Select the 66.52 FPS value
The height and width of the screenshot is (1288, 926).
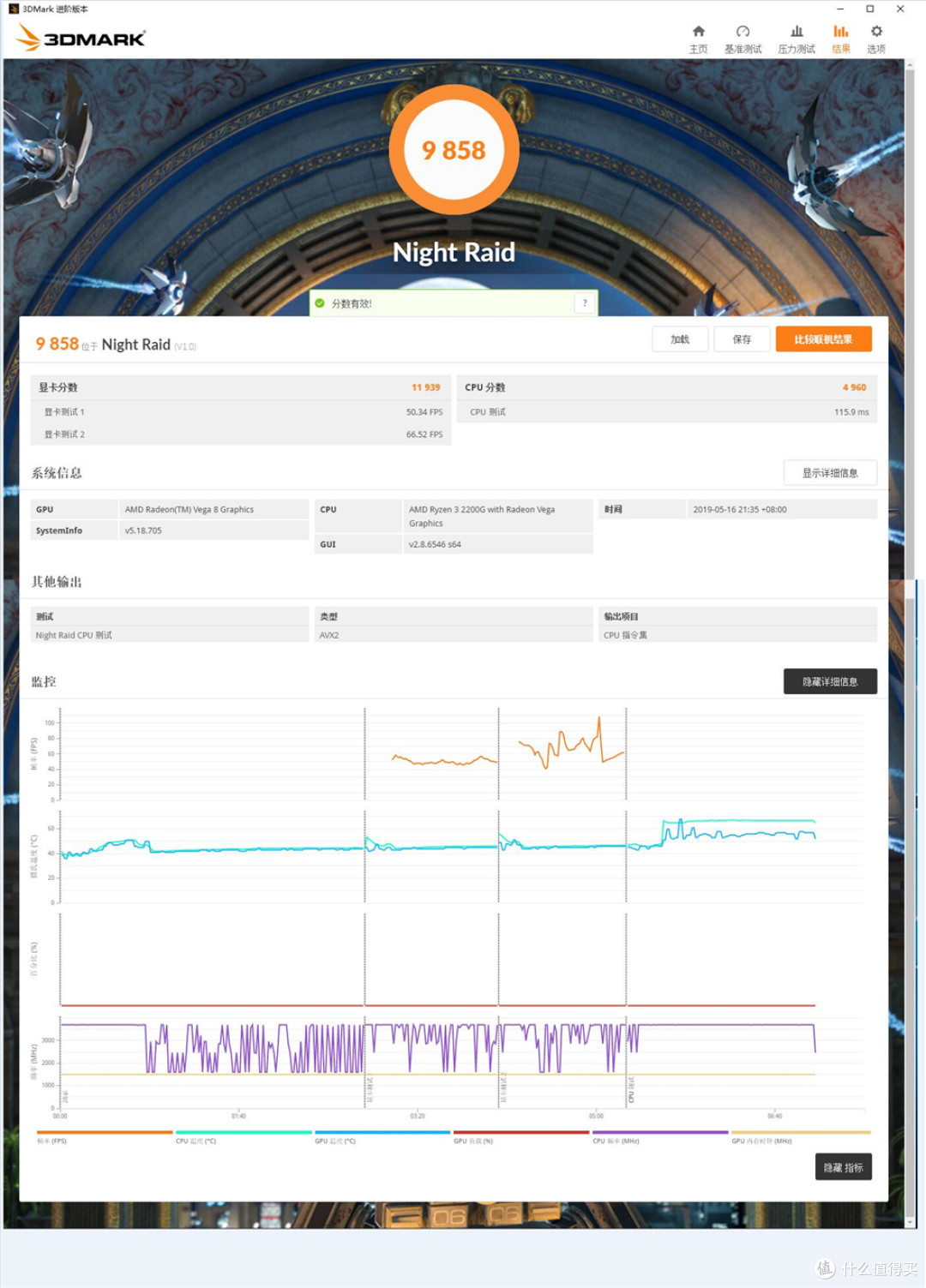424,434
